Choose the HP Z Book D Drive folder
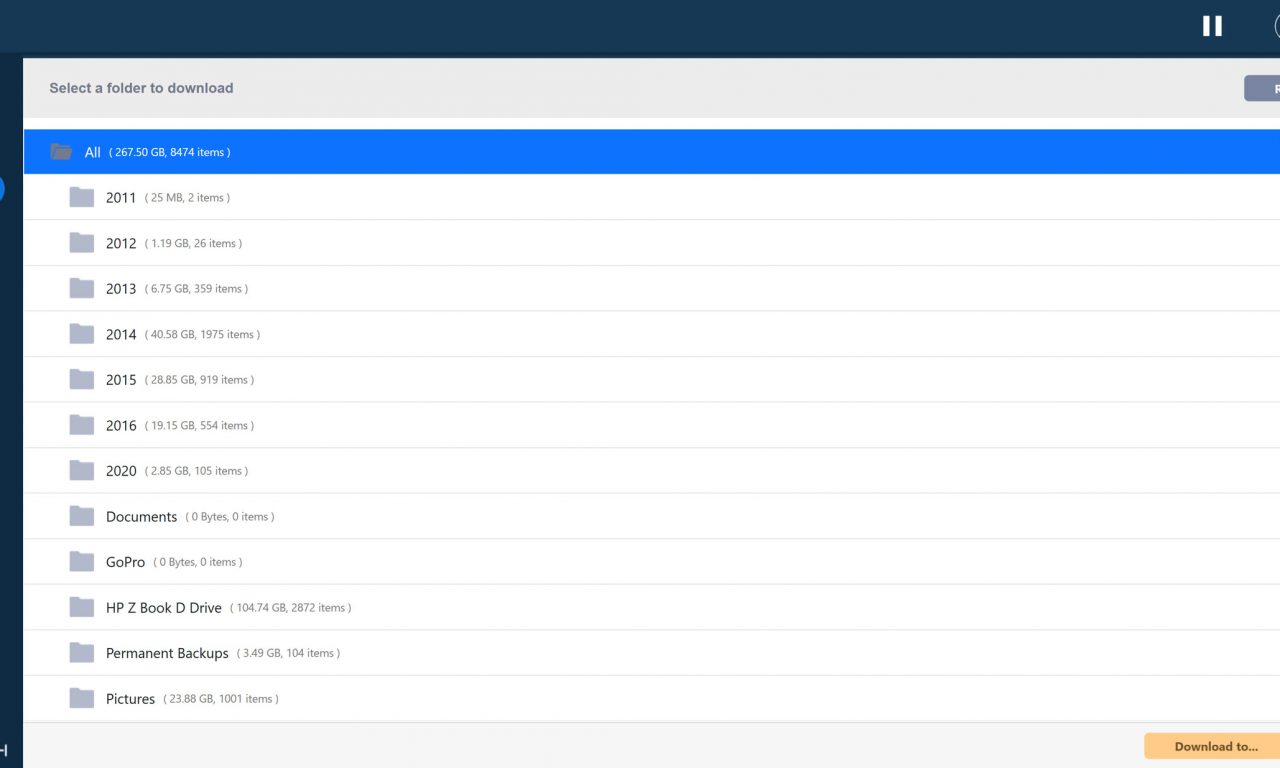 pyautogui.click(x=164, y=607)
